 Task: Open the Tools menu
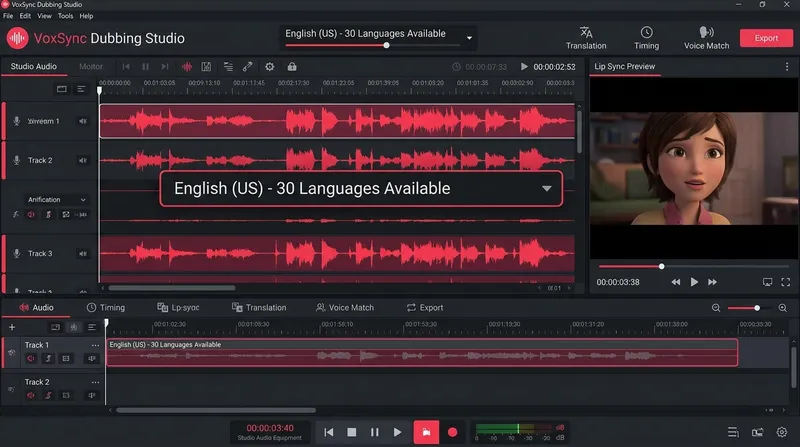(65, 16)
